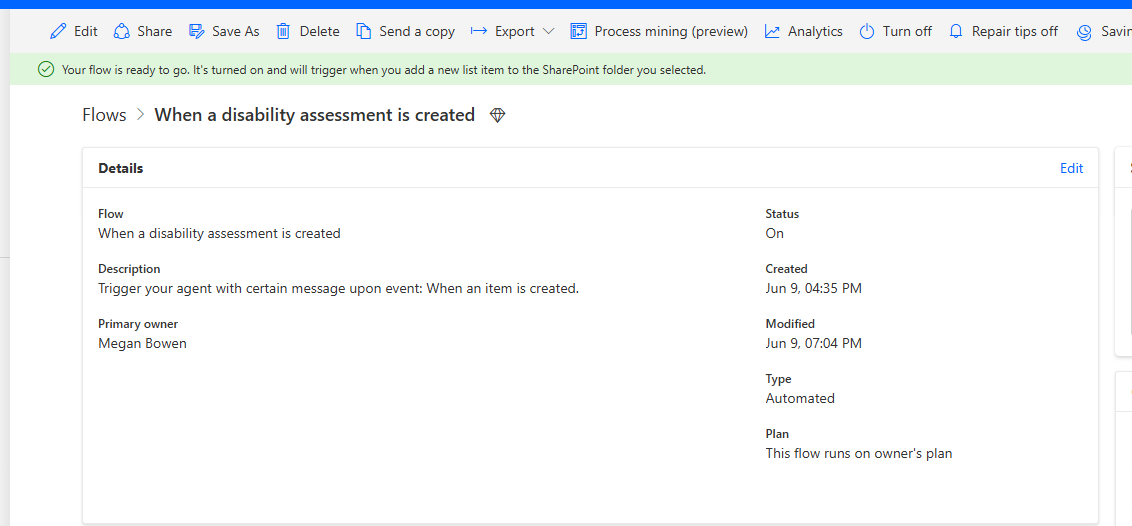Click the Share icon in toolbar
This screenshot has width=1132, height=526.
(122, 31)
